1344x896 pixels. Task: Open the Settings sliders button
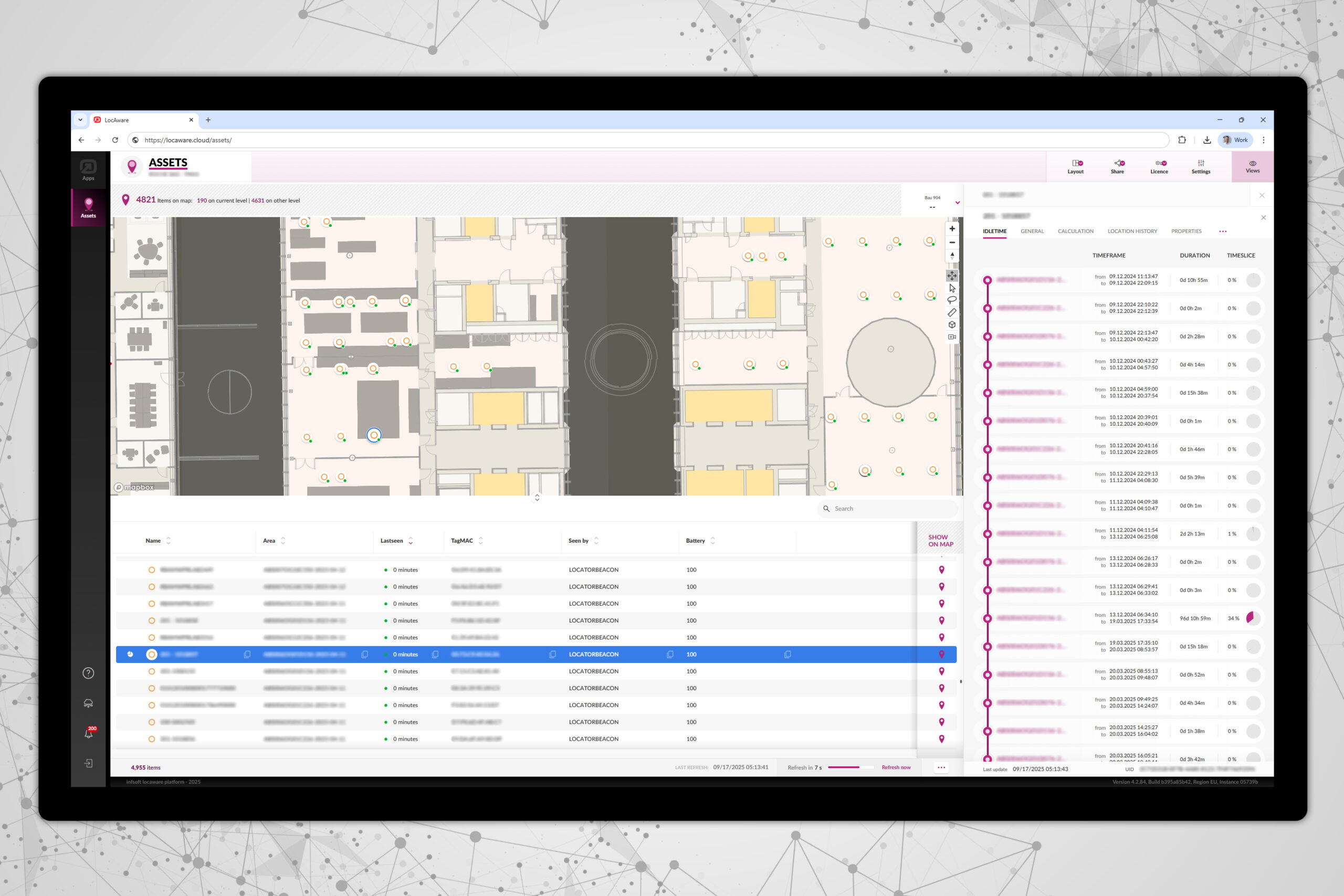[x=1201, y=166]
